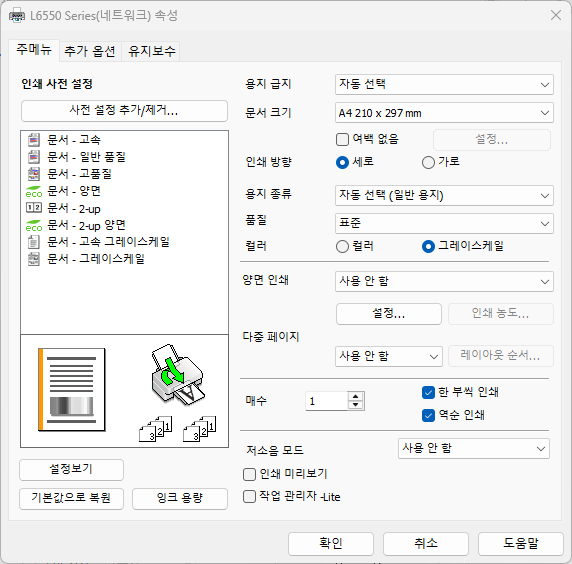Switch to the 주메뉴 tab

click(x=34, y=50)
